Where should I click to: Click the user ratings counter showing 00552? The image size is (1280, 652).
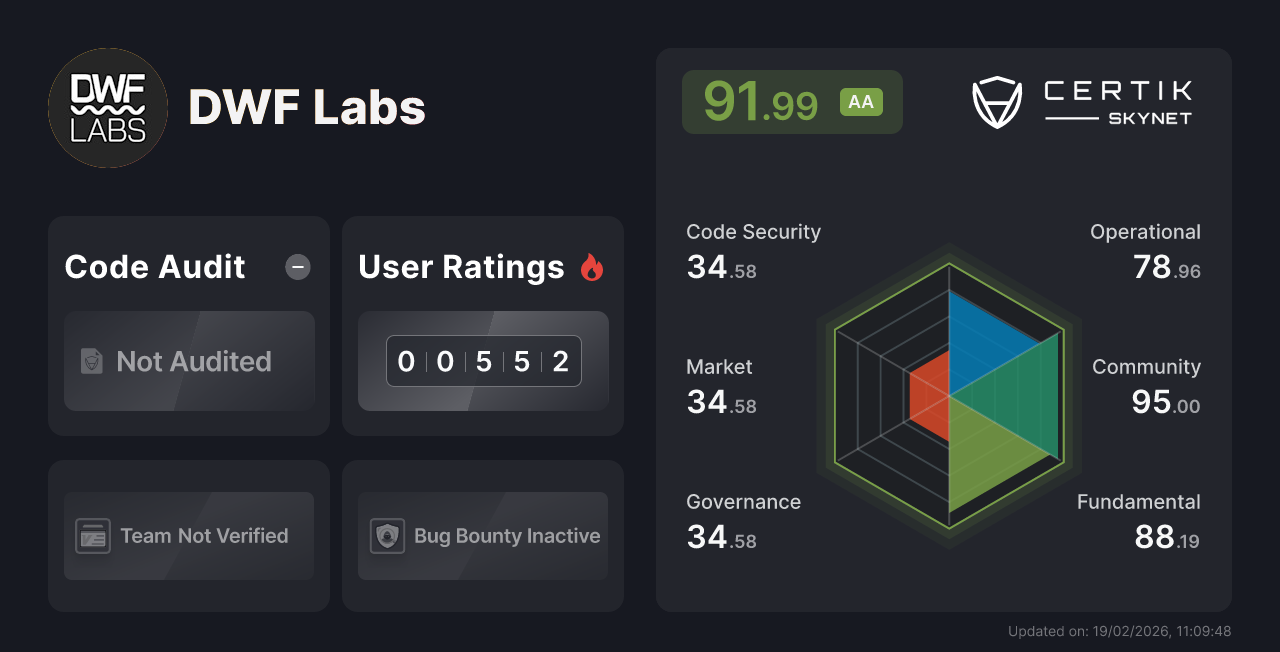483,361
